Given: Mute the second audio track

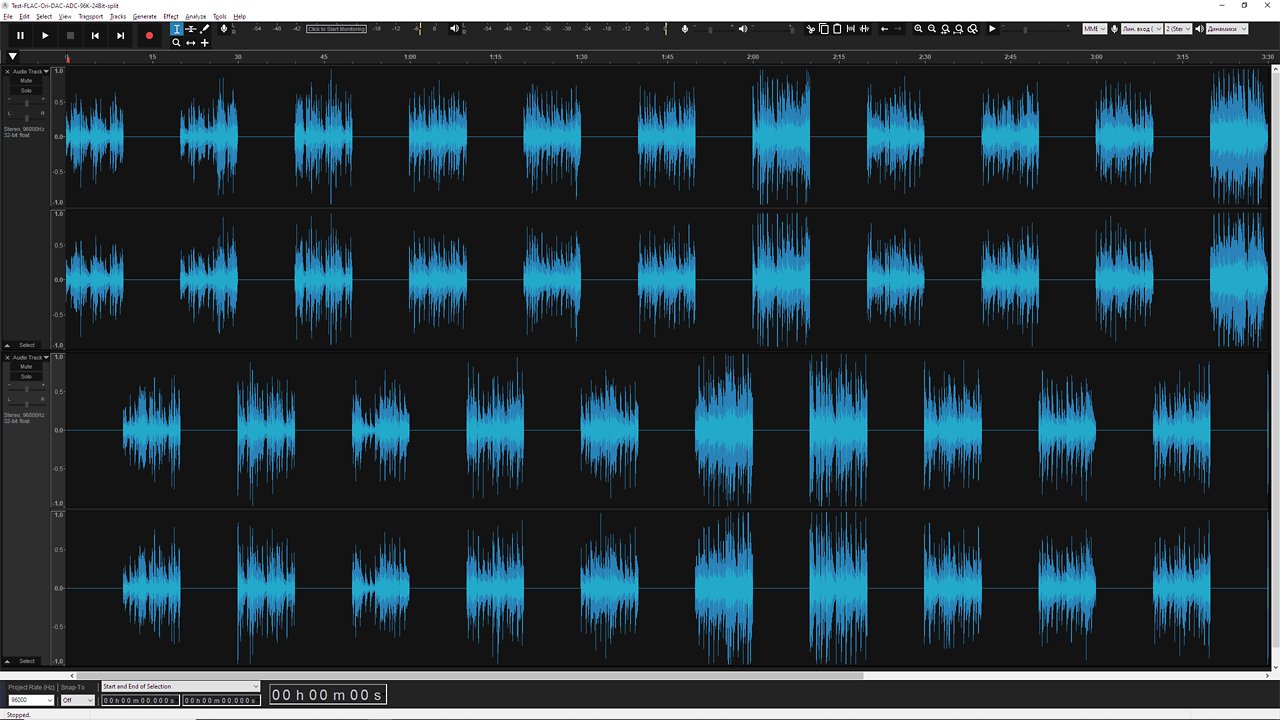Looking at the screenshot, I should (26, 367).
